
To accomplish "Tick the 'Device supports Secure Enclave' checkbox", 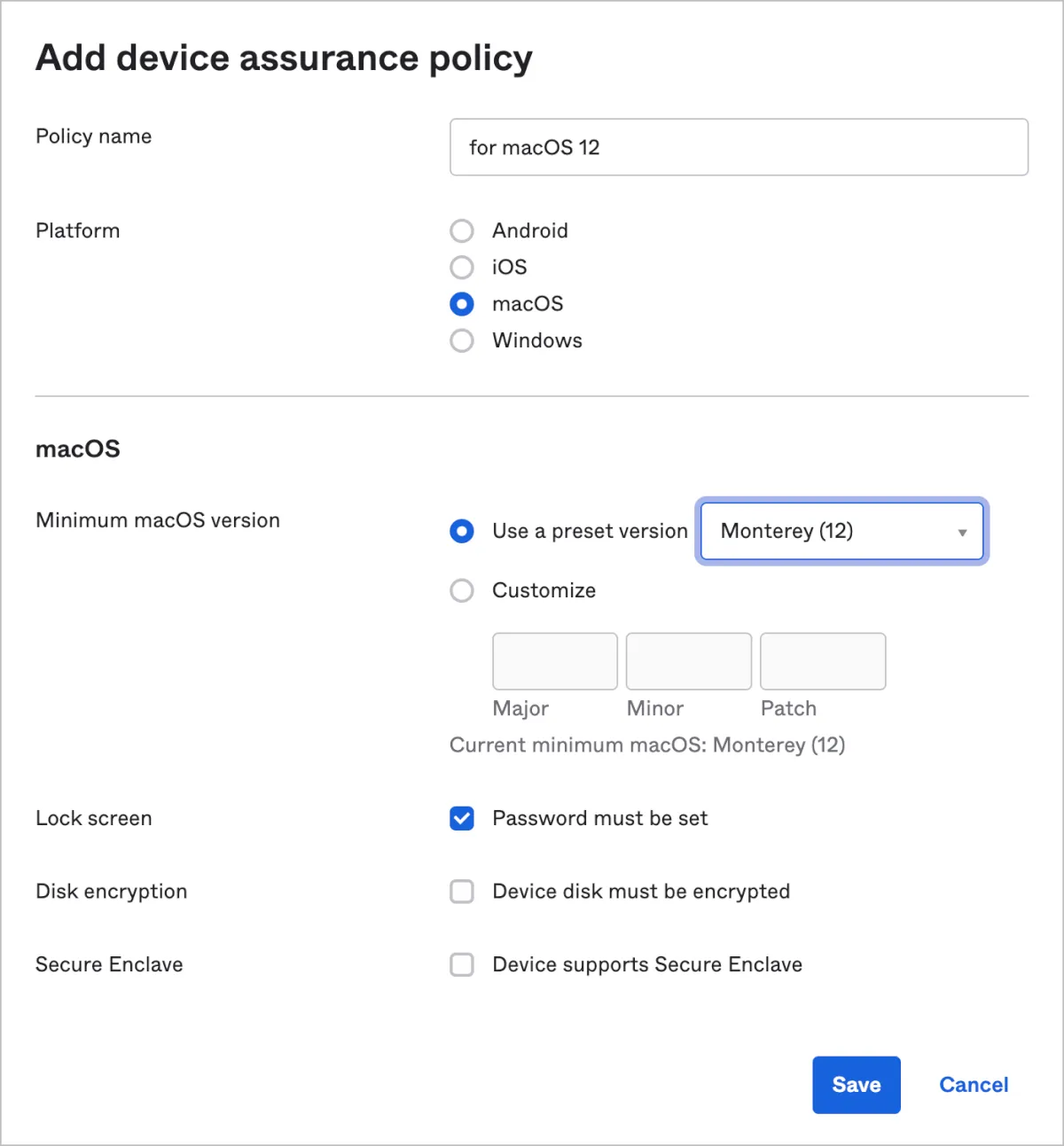I will (x=462, y=964).
